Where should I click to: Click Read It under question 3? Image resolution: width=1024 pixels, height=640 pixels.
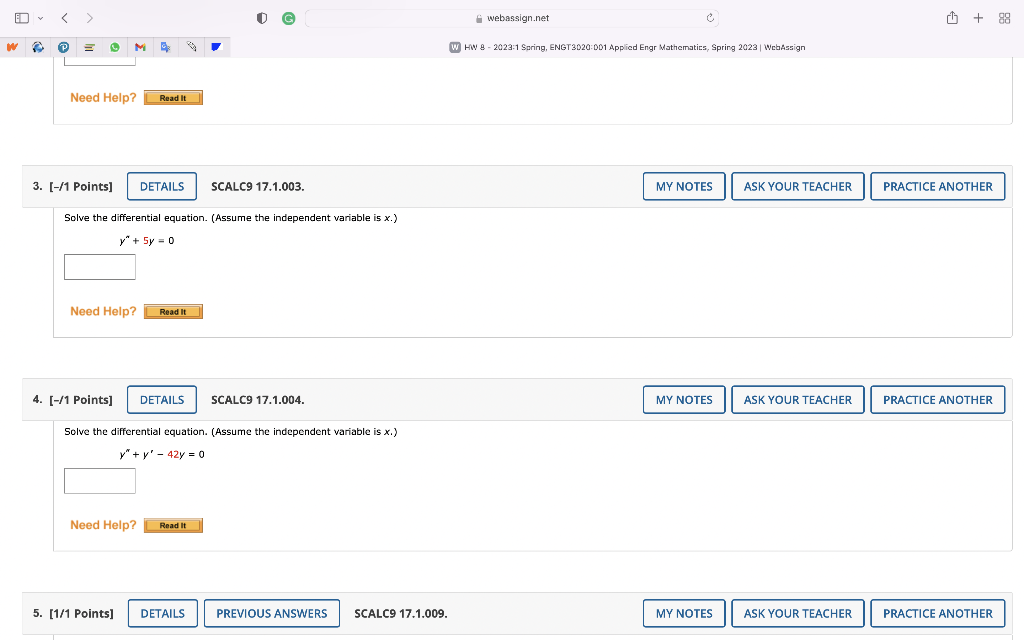coord(172,311)
